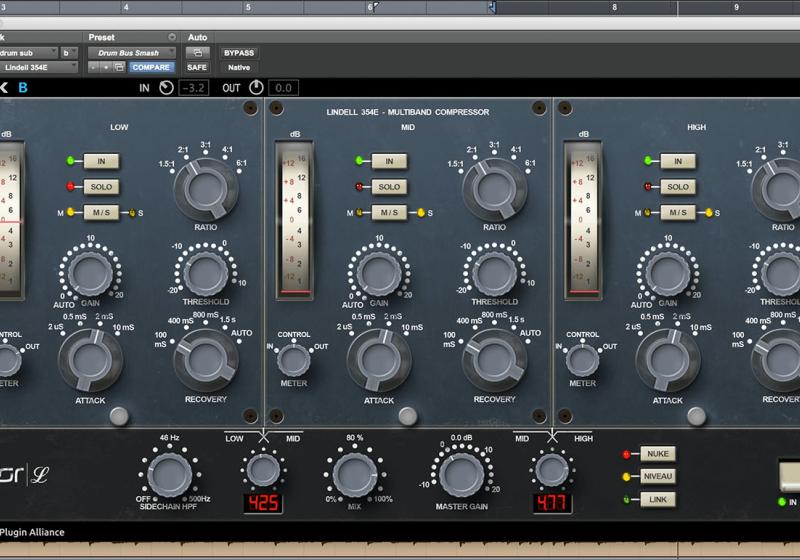The height and width of the screenshot is (560, 800).
Task: Click the round grey button under LOW band
Action: tap(119, 416)
